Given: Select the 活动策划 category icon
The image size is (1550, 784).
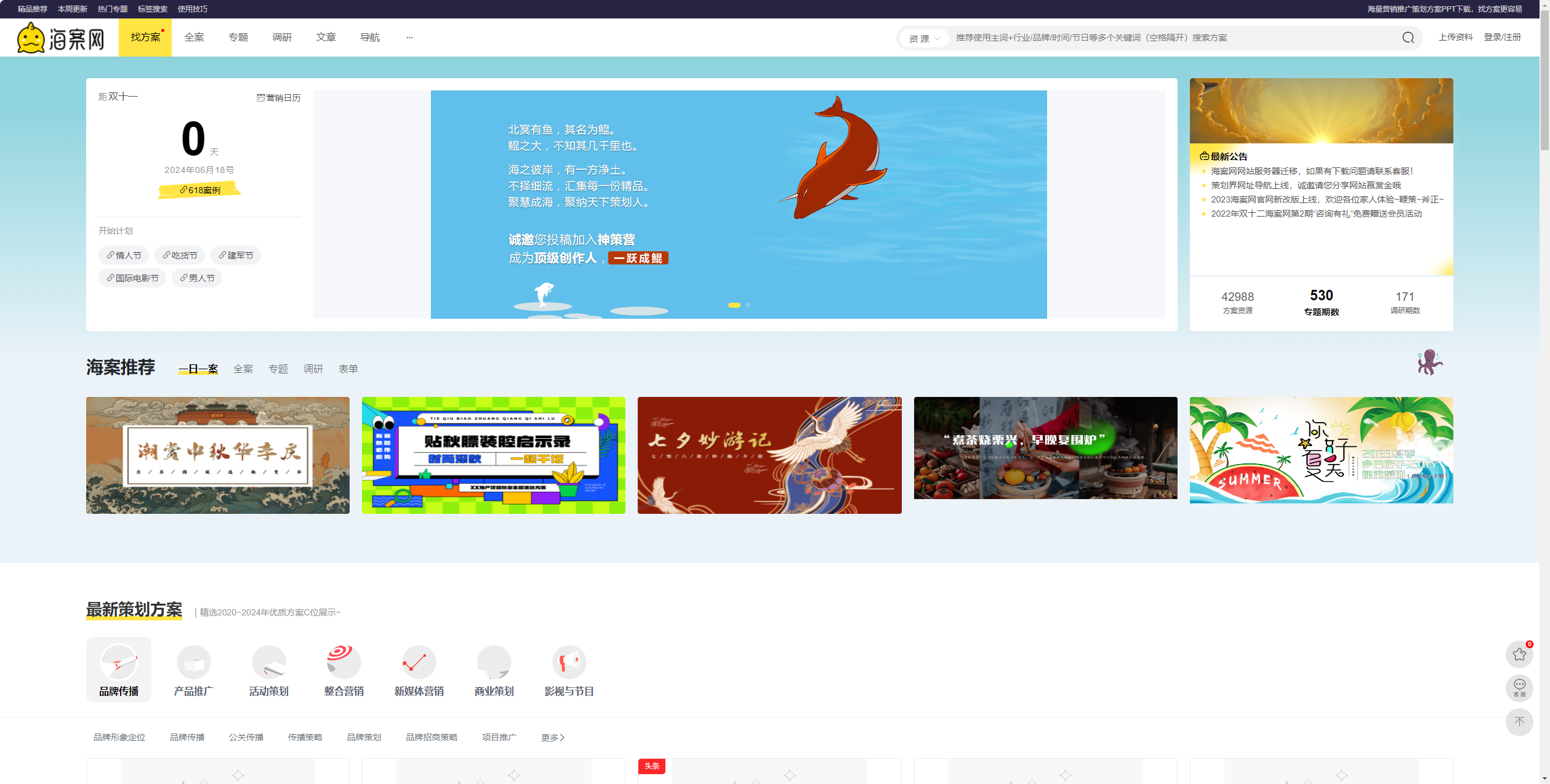Looking at the screenshot, I should 268,663.
